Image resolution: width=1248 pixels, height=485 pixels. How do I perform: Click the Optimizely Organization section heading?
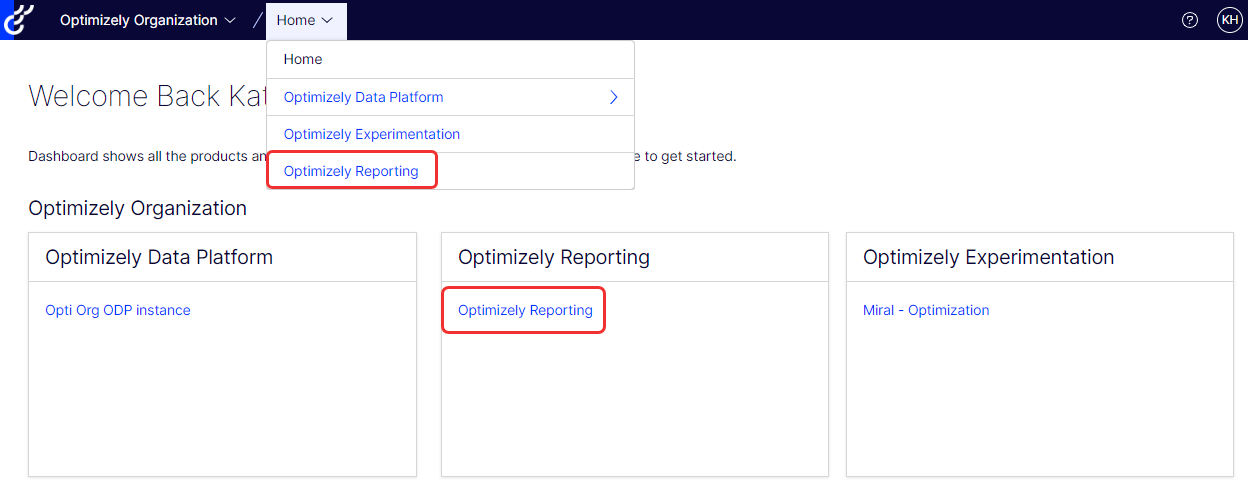click(138, 208)
